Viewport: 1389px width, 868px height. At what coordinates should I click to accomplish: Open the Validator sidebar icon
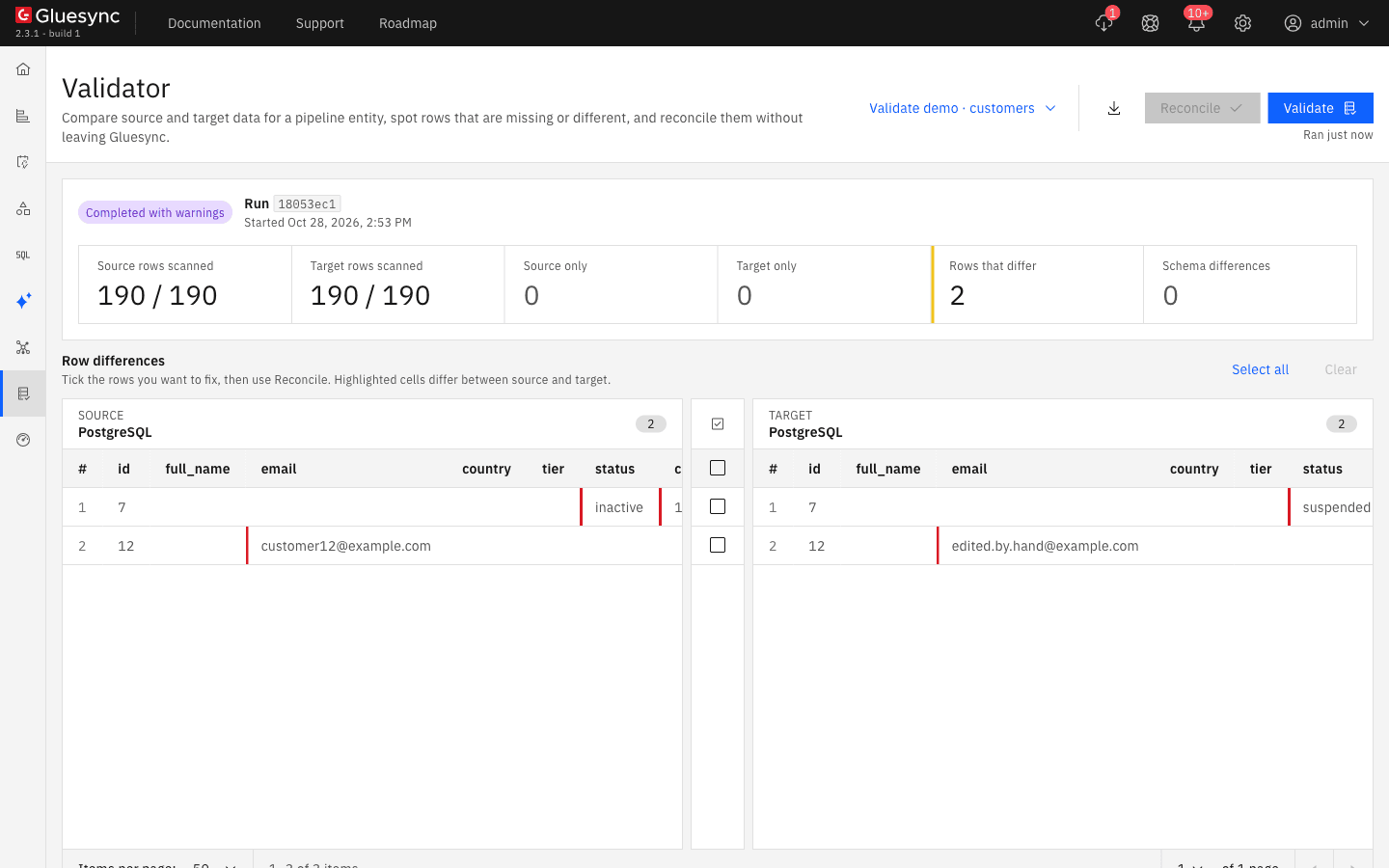[x=23, y=393]
